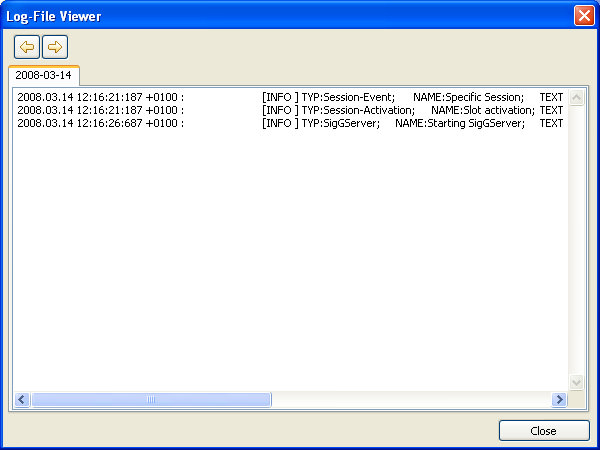This screenshot has width=600, height=450.
Task: Click the empty area below the log entries
Action: point(290,260)
